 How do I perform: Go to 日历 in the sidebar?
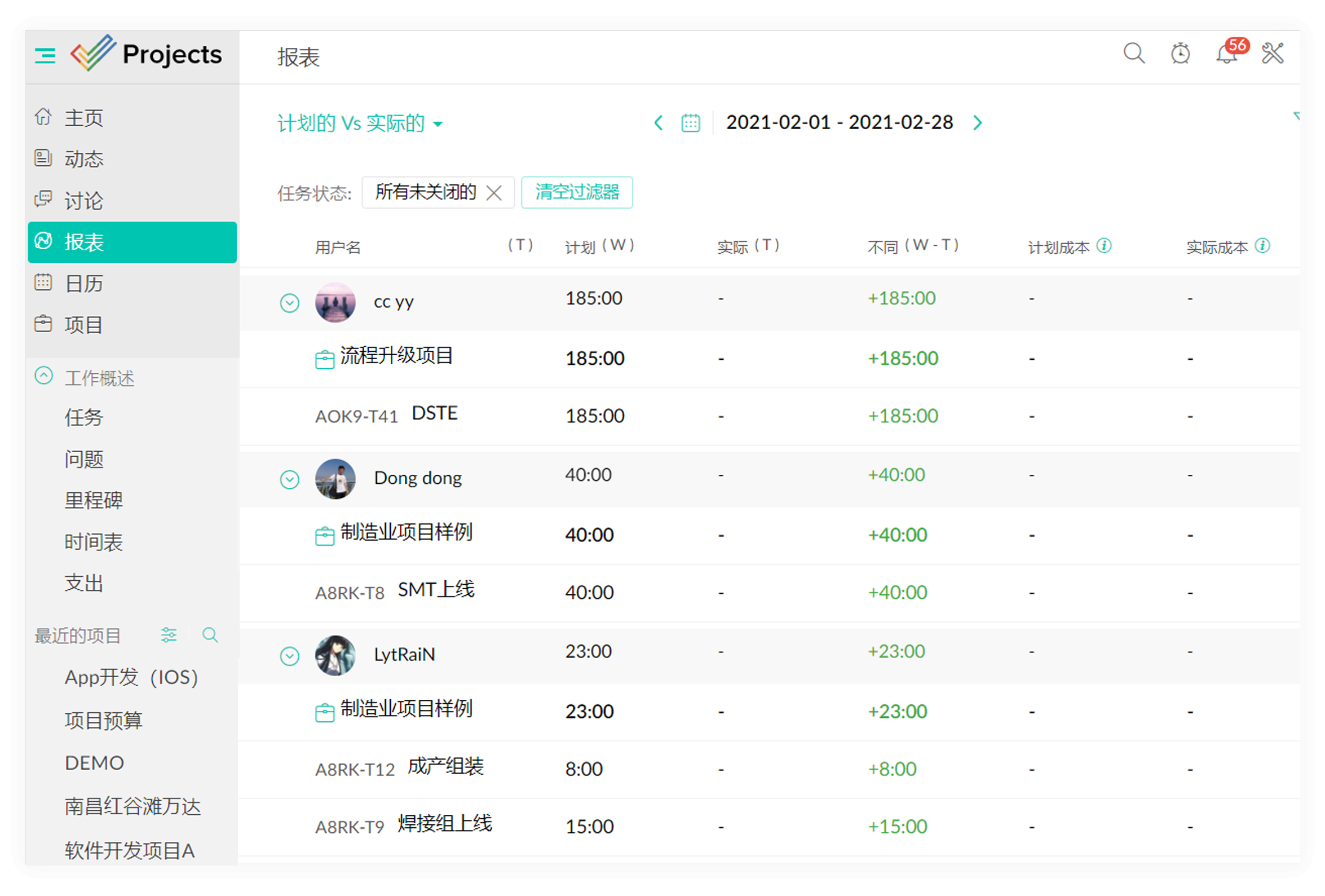pos(83,283)
